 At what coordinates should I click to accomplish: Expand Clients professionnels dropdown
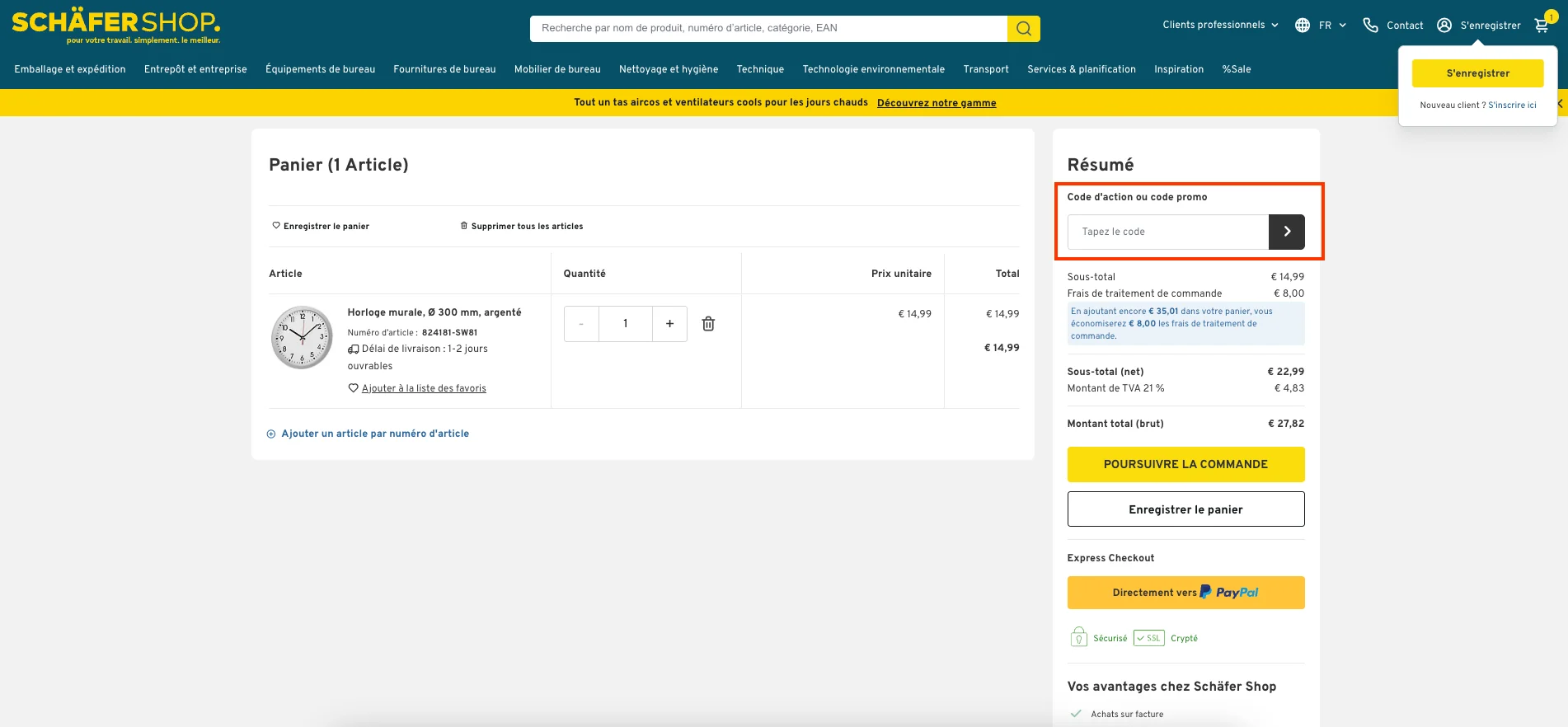pos(1220,25)
